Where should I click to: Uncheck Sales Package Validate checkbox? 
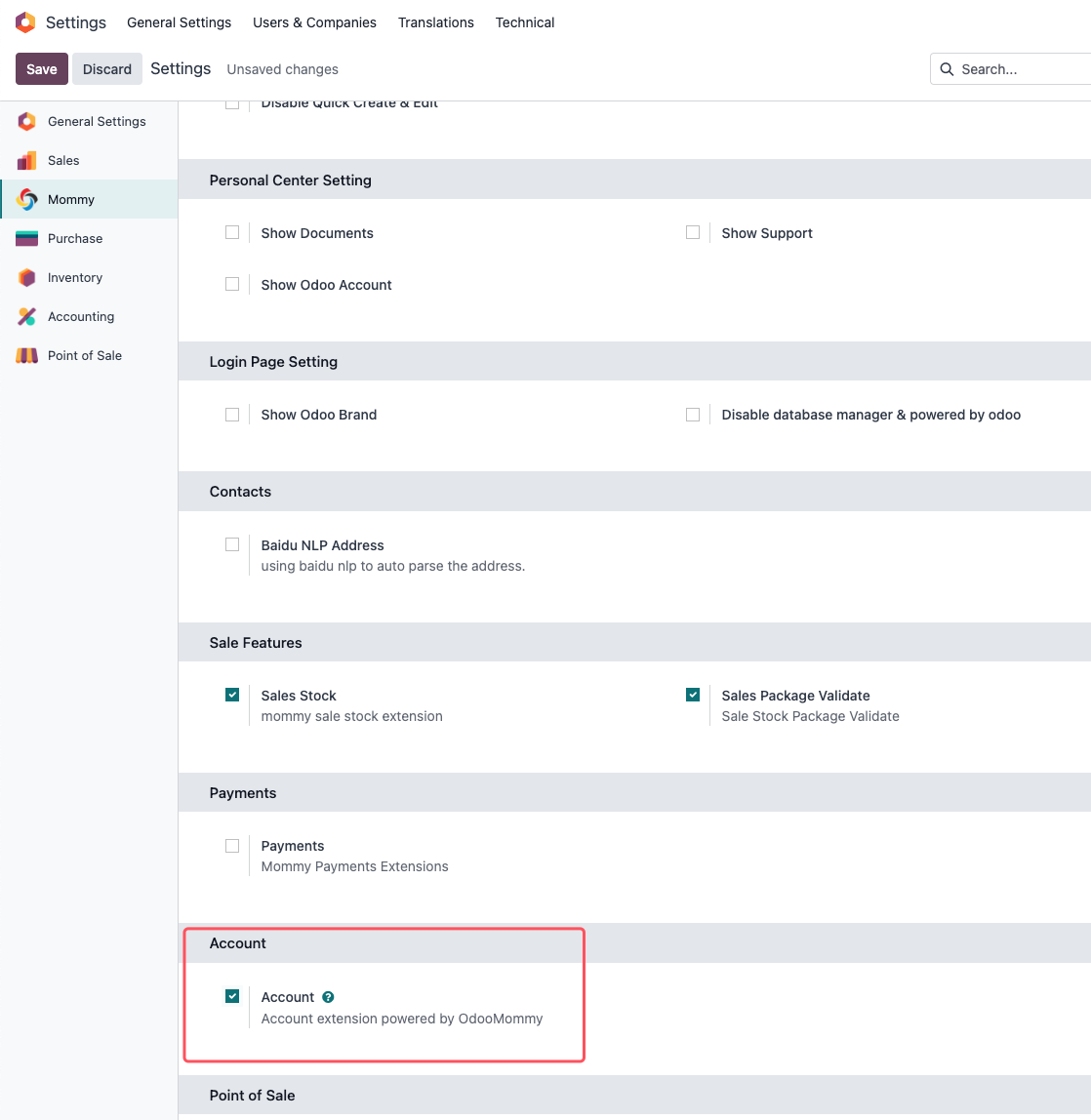[x=692, y=695]
